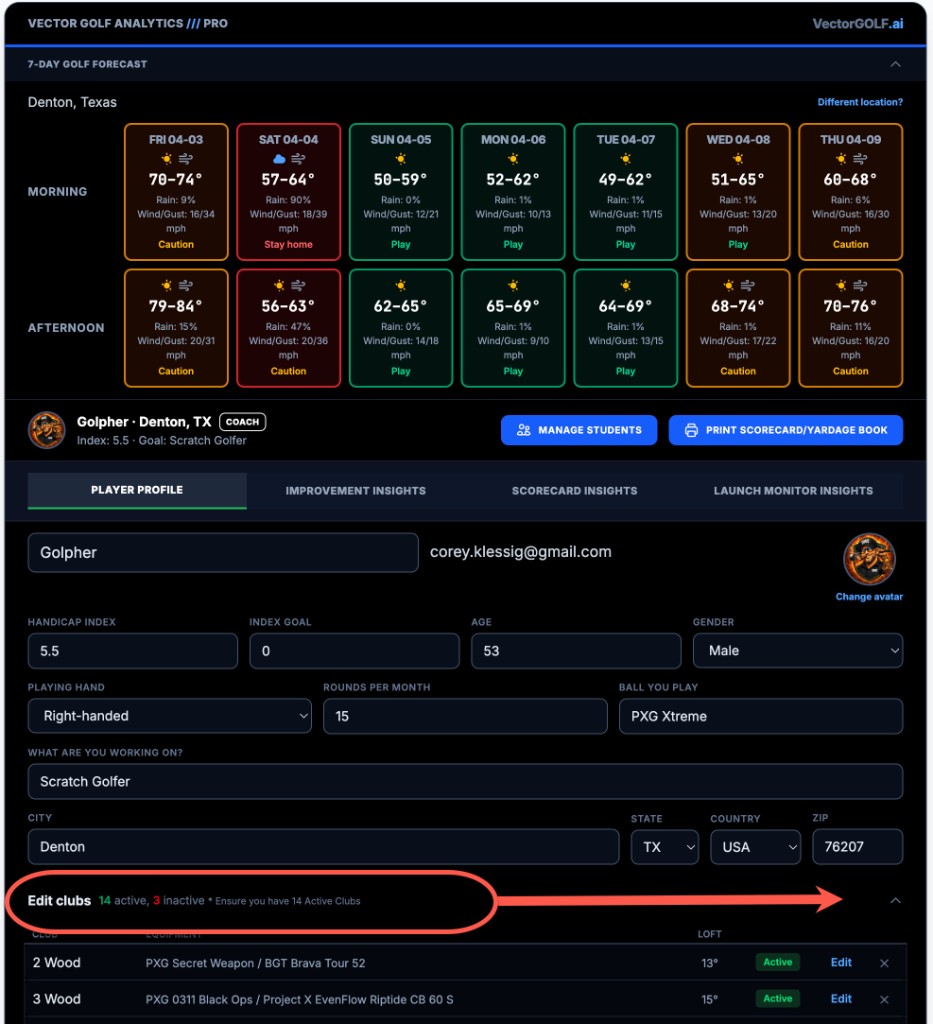
Task: Collapse the Edit clubs section
Action: [x=895, y=900]
